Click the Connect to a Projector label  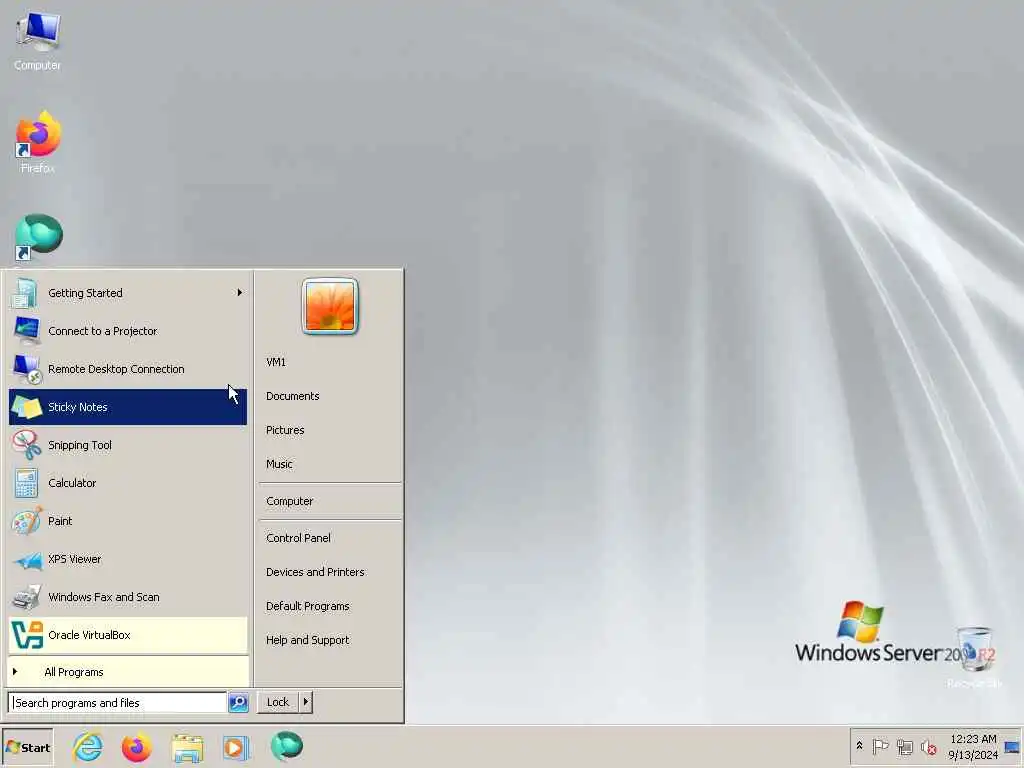click(x=103, y=331)
